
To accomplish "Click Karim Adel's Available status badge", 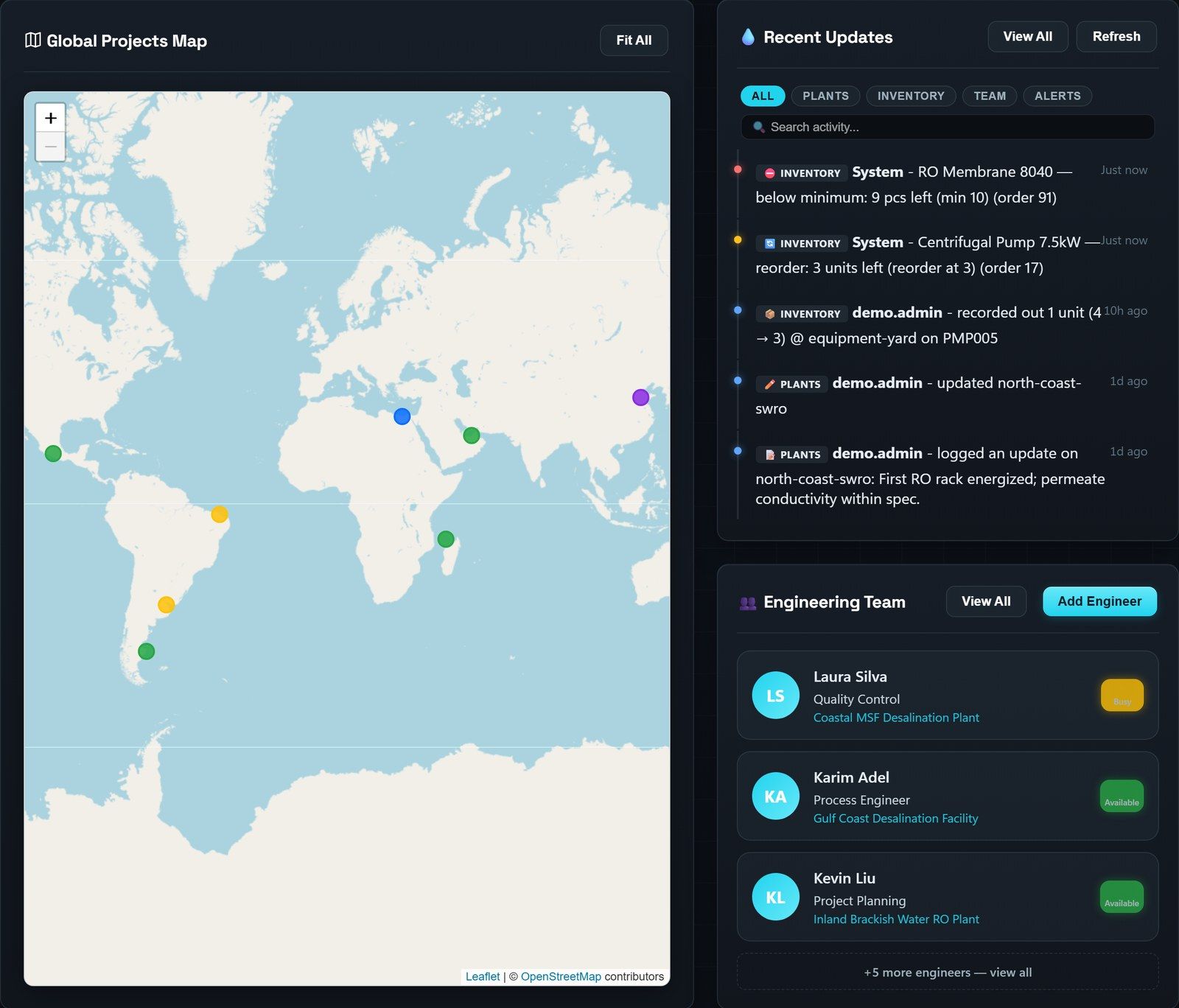I will click(x=1122, y=797).
